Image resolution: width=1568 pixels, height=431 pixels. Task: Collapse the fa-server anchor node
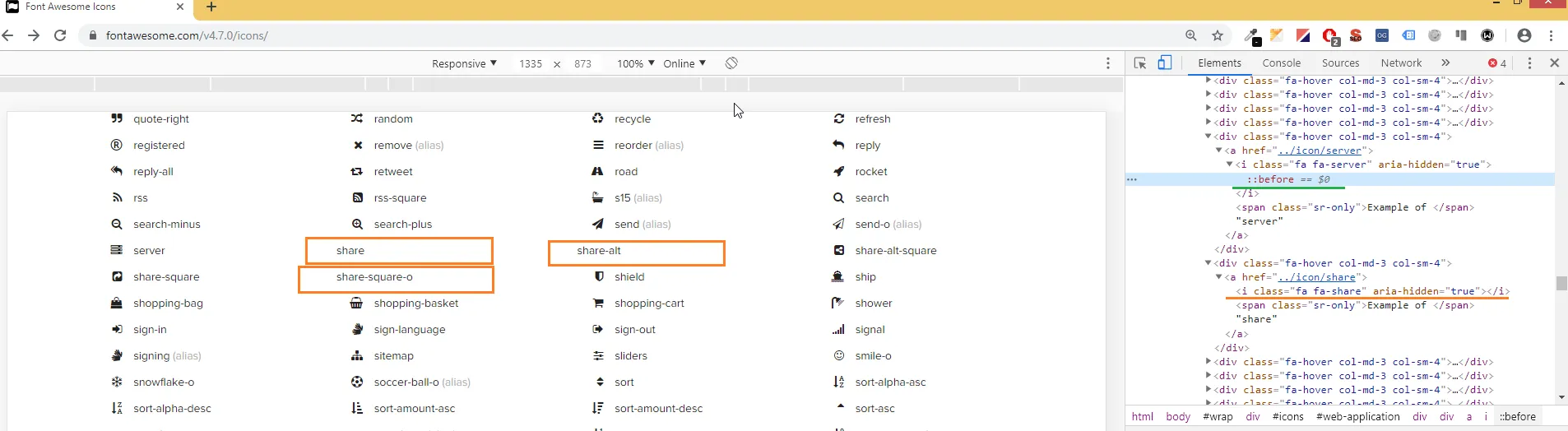1218,151
